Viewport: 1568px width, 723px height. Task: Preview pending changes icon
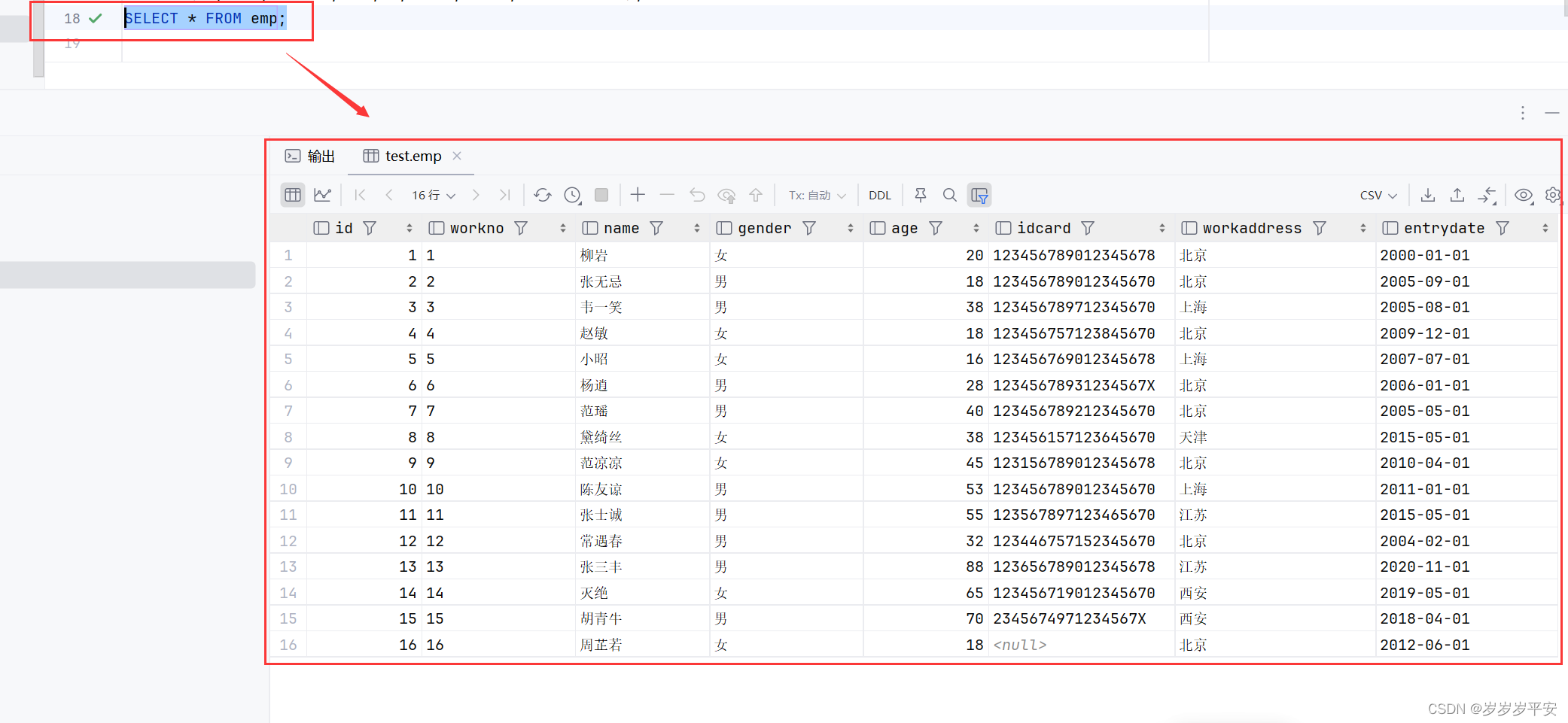pos(726,195)
